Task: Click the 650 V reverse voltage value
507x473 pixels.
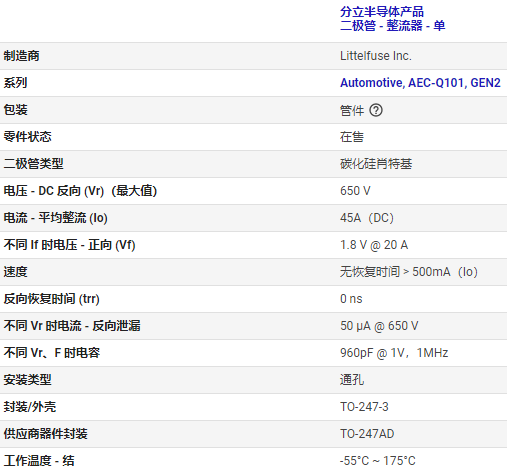Action: (x=355, y=191)
